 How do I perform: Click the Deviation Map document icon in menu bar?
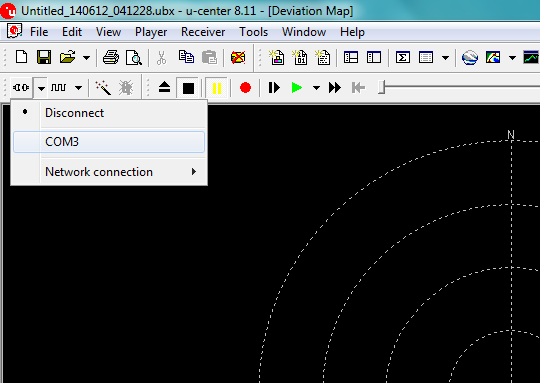click(14, 31)
